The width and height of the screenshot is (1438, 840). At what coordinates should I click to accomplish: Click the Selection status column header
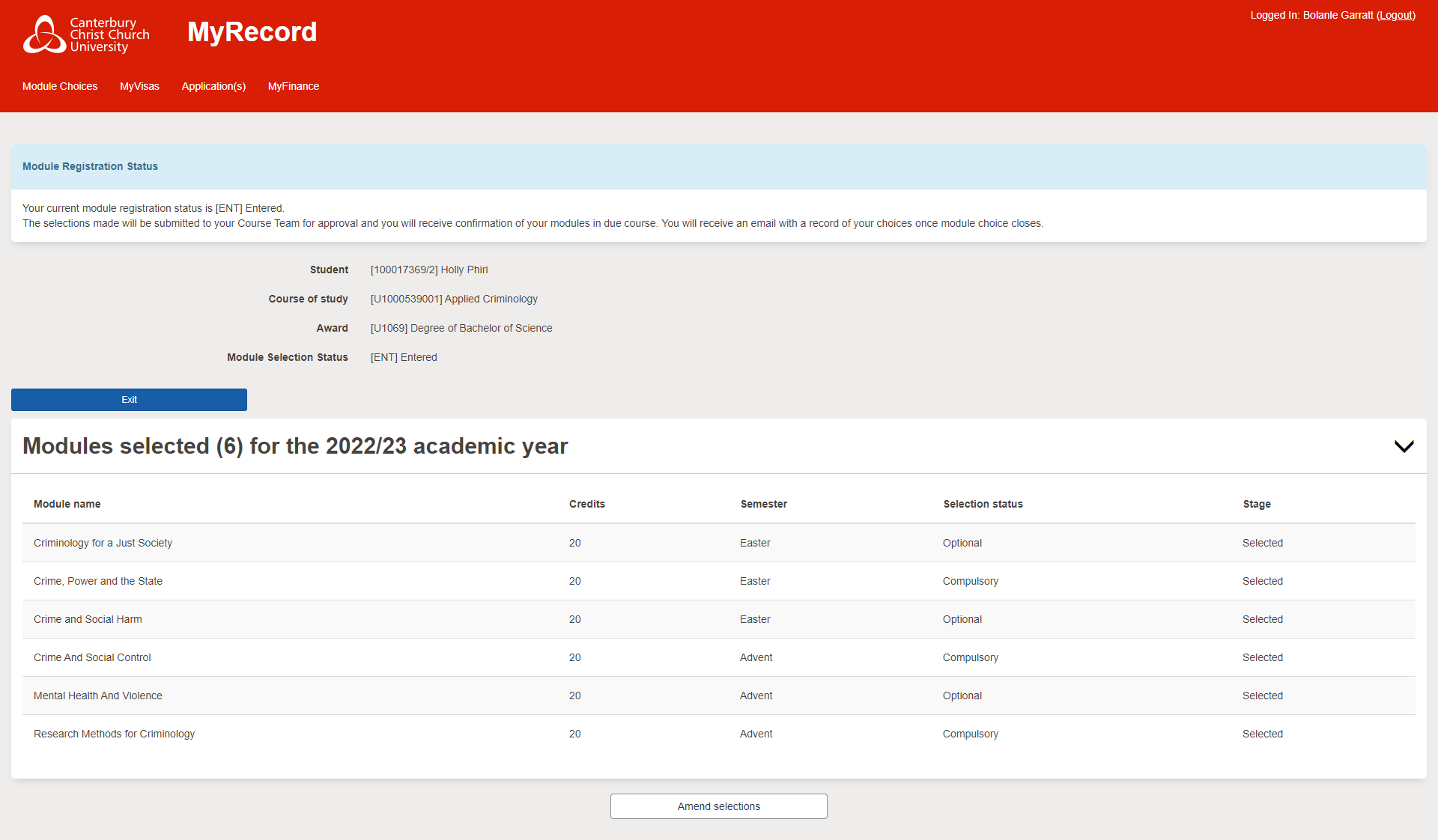(983, 504)
